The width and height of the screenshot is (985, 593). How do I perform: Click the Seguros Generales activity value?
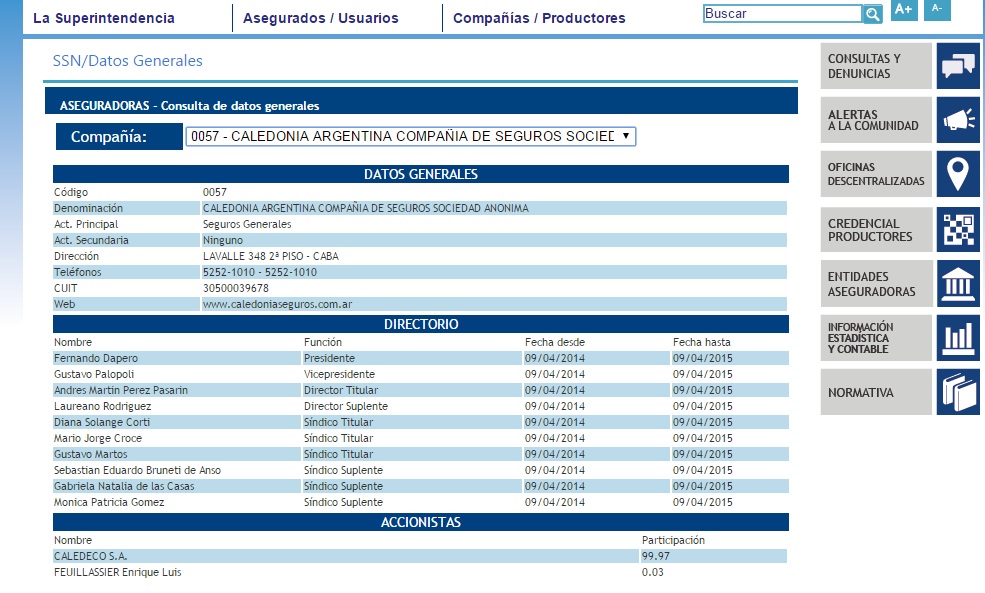[x=247, y=224]
